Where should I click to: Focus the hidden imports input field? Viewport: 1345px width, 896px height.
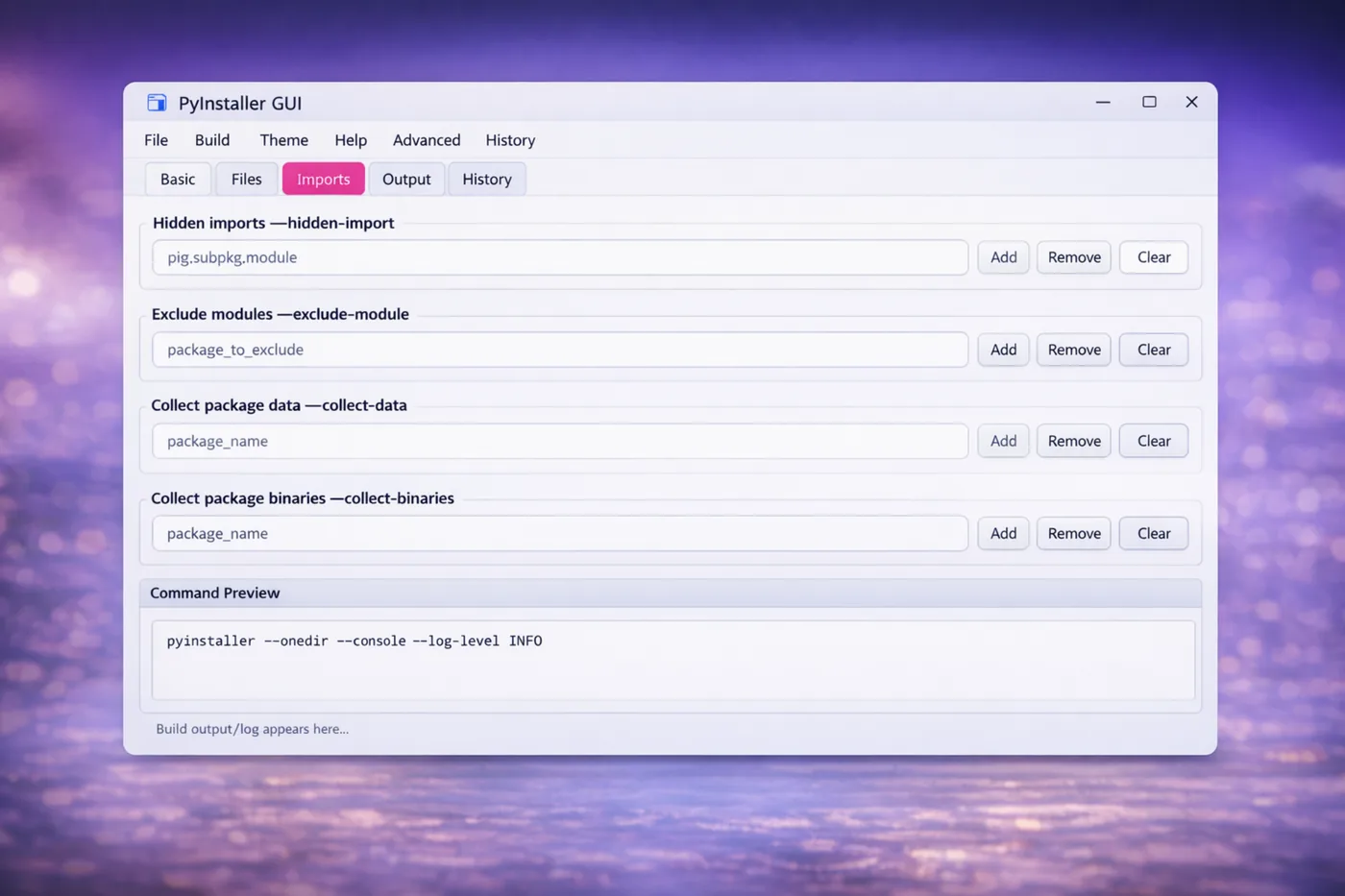tap(560, 256)
